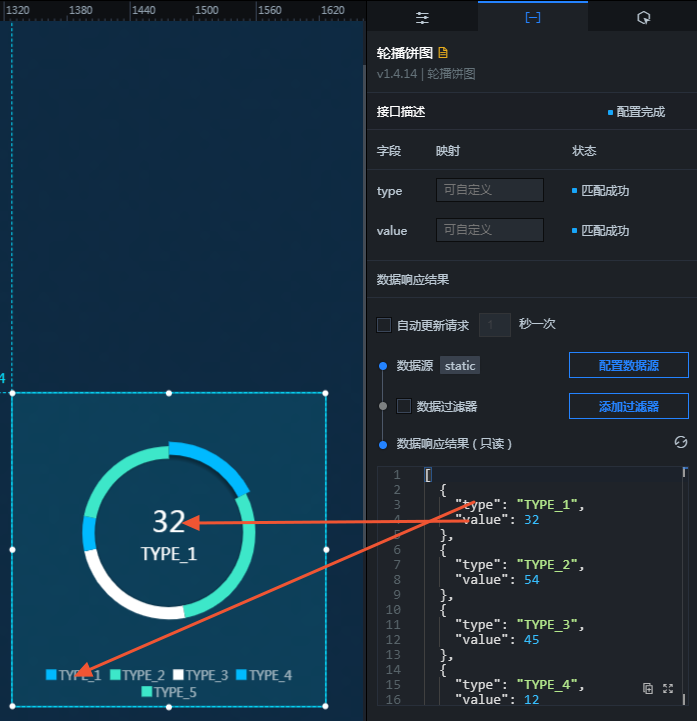
Task: Enable the 自动更新请求 checkbox
Action: pos(384,325)
